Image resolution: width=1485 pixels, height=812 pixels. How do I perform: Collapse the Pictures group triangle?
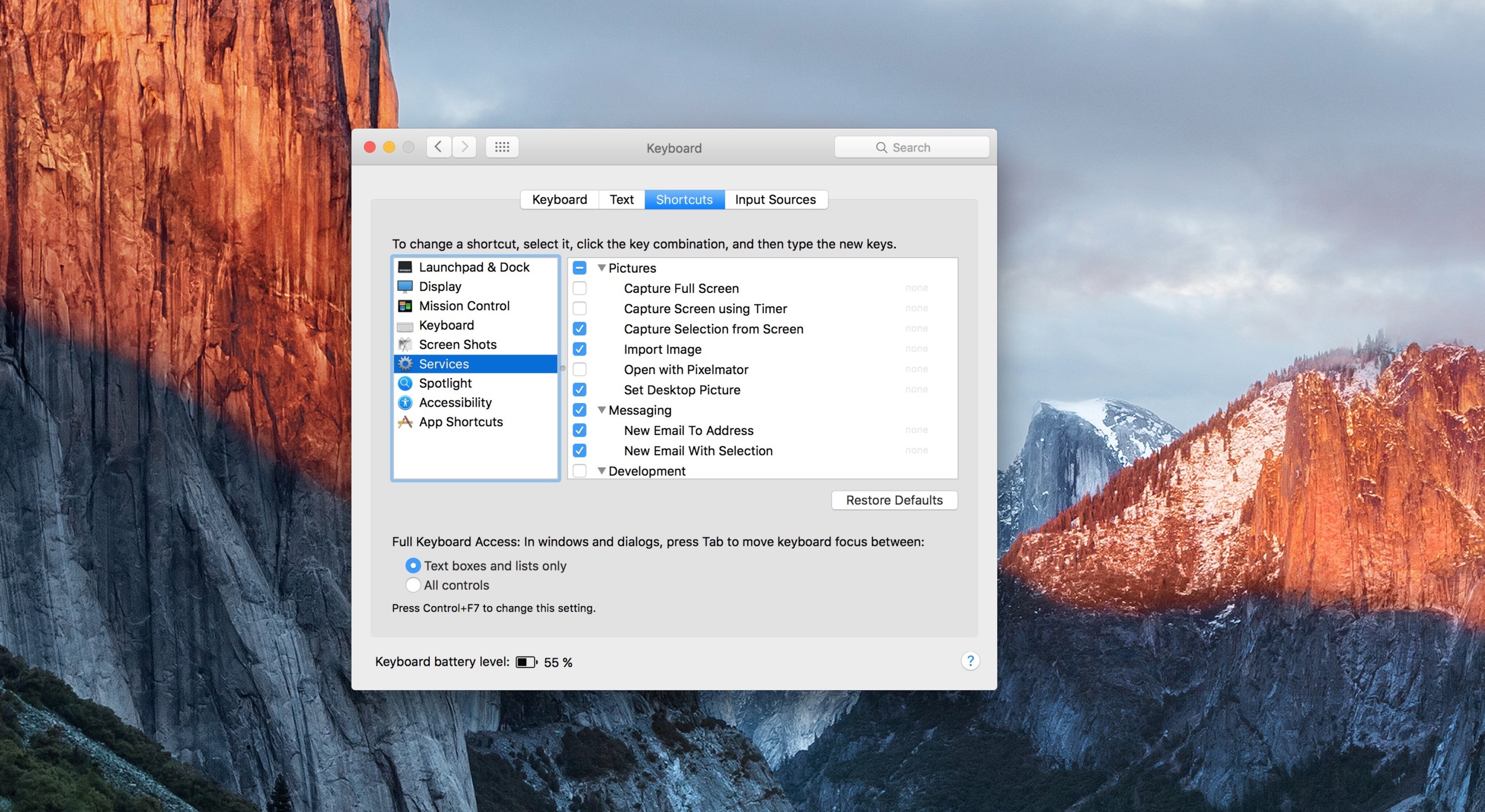point(602,268)
